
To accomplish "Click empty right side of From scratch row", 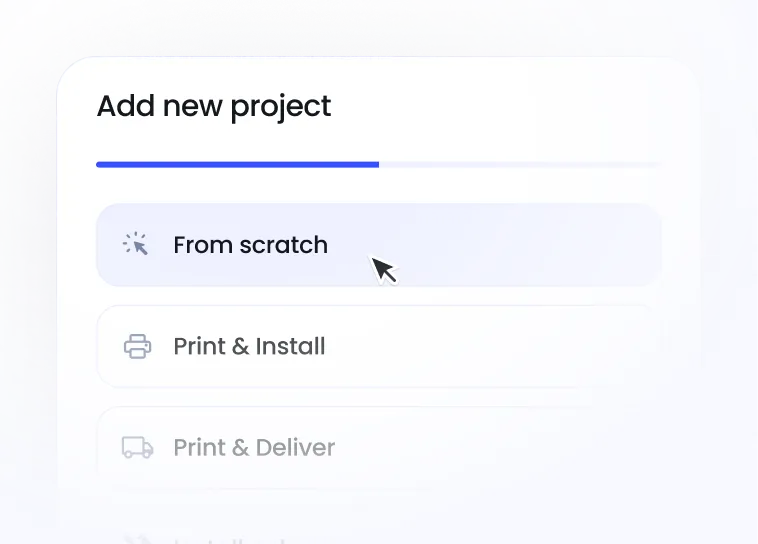I will [x=532, y=245].
